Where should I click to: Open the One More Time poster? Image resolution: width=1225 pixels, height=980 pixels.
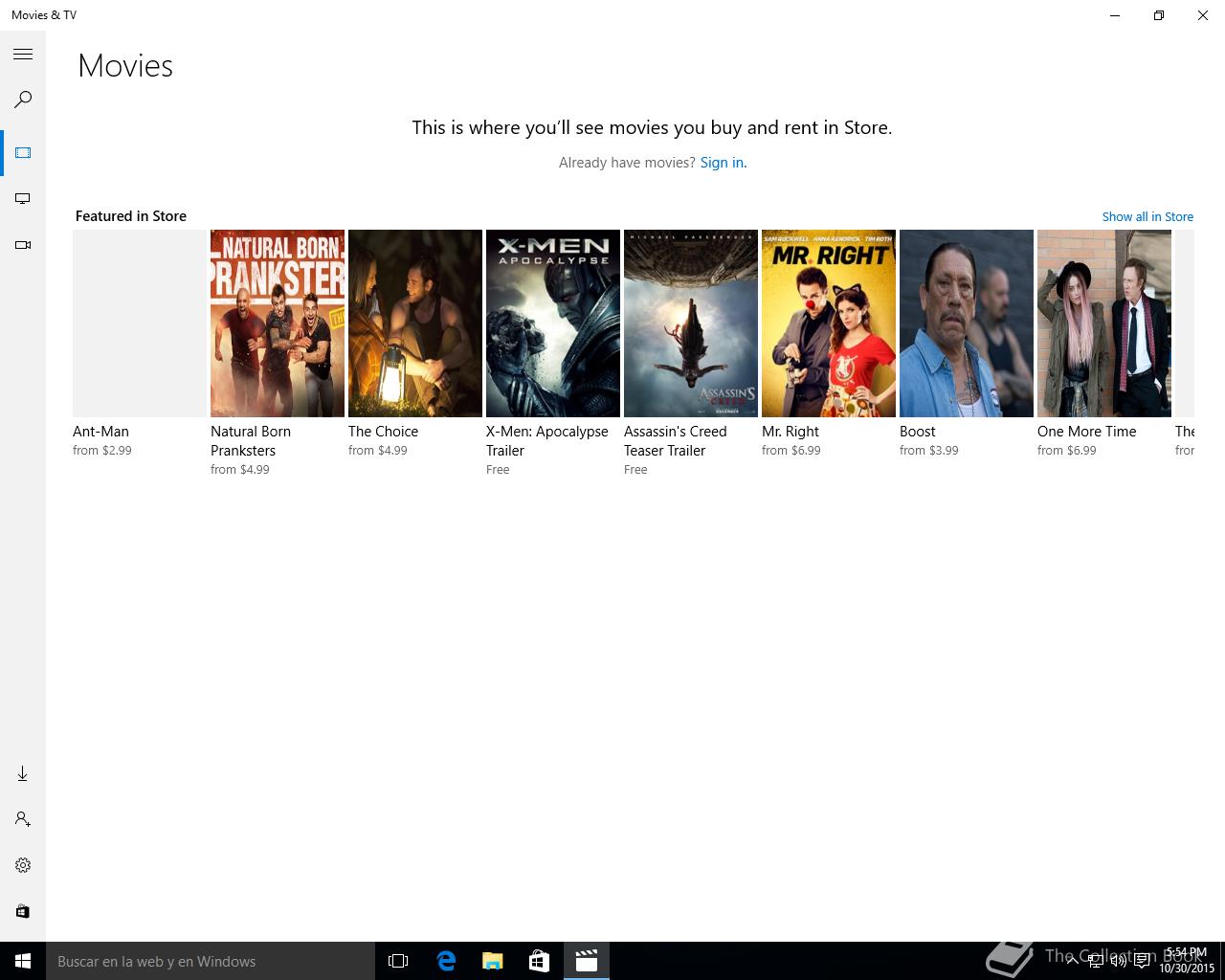point(1104,323)
